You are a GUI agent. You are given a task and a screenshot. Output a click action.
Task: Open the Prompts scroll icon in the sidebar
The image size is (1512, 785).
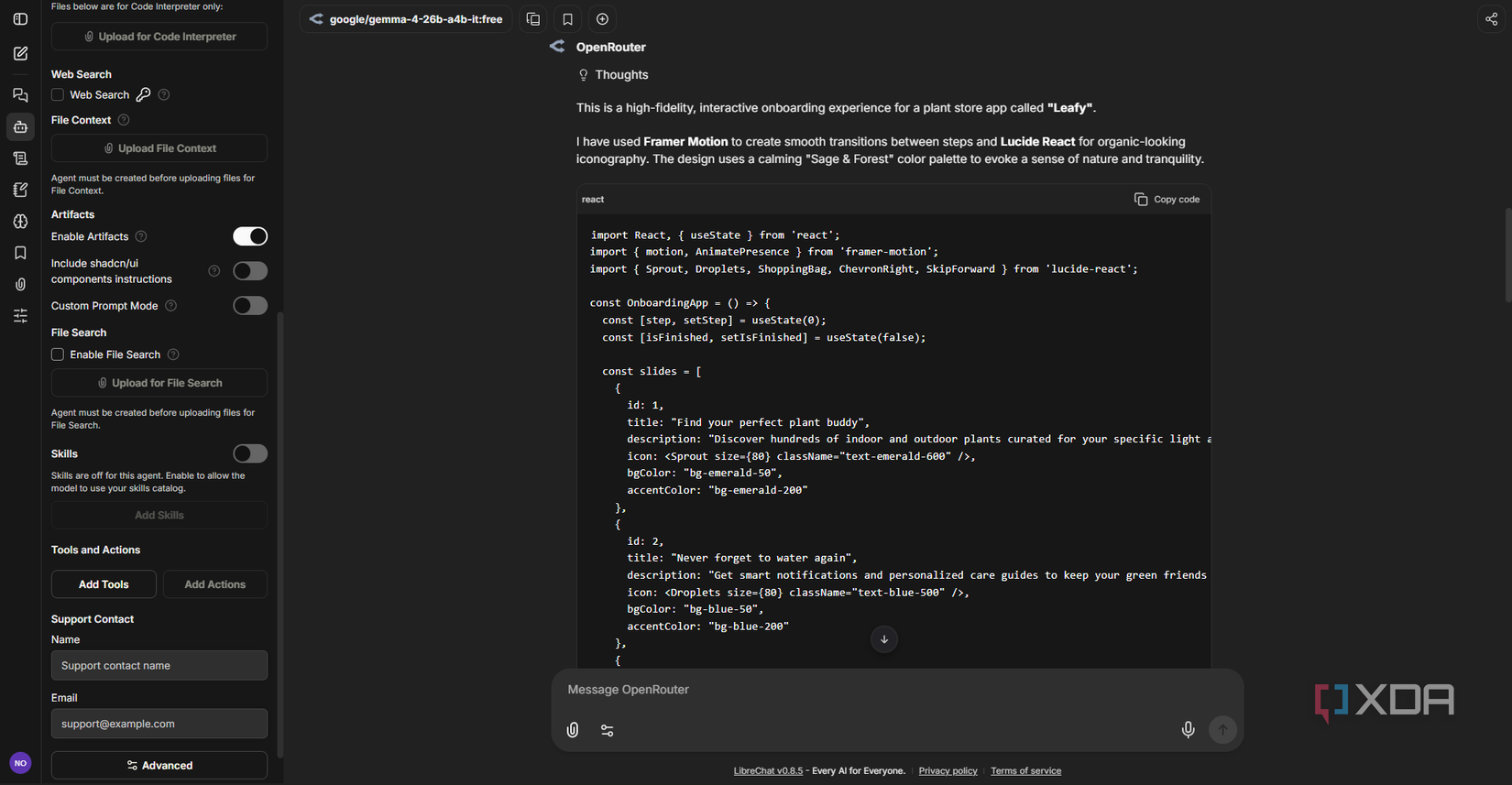tap(20, 158)
